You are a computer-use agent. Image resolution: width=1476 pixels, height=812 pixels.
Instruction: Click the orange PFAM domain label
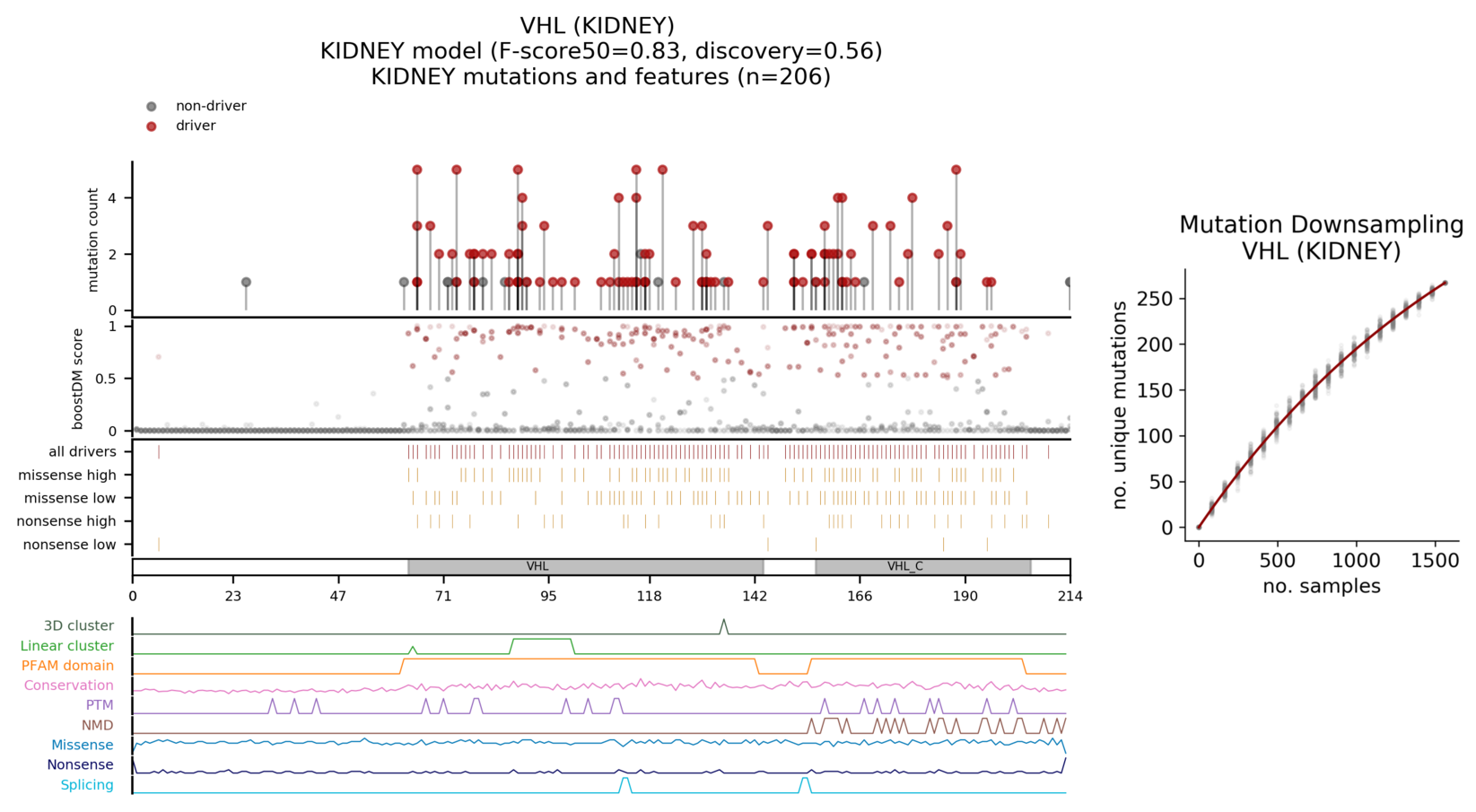click(x=68, y=666)
